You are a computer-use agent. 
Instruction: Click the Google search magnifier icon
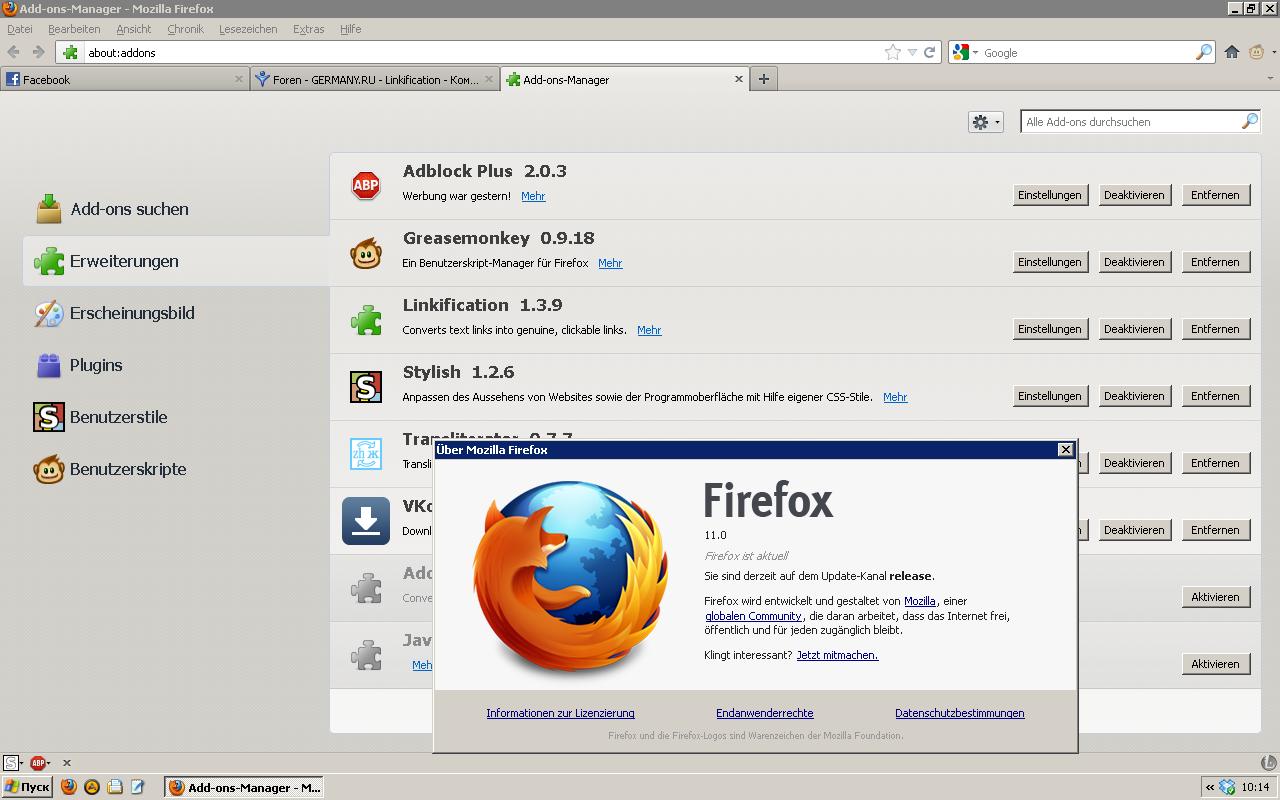(1204, 52)
